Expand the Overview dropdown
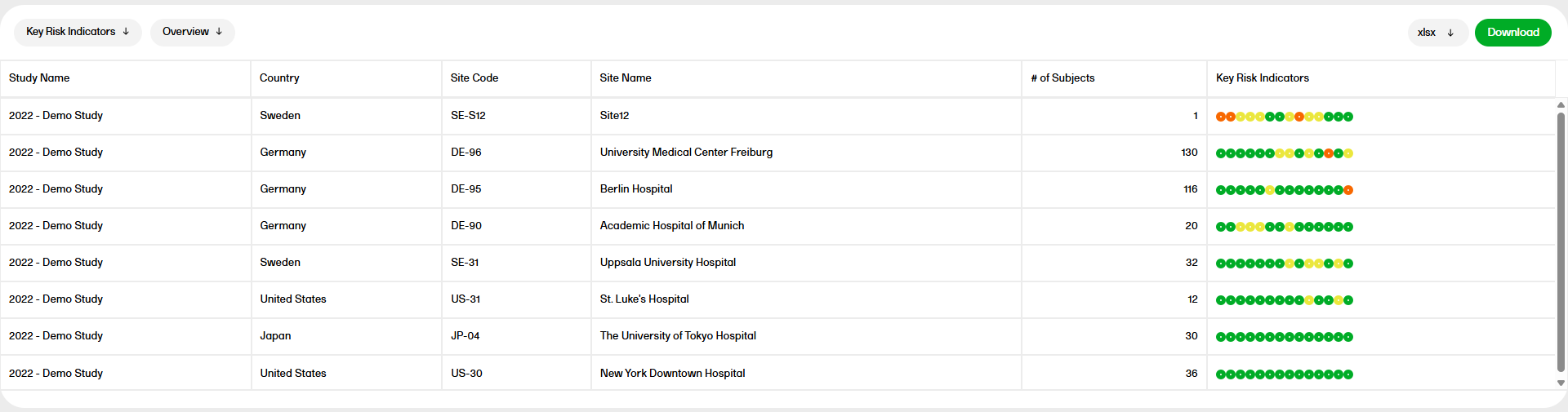 [192, 32]
